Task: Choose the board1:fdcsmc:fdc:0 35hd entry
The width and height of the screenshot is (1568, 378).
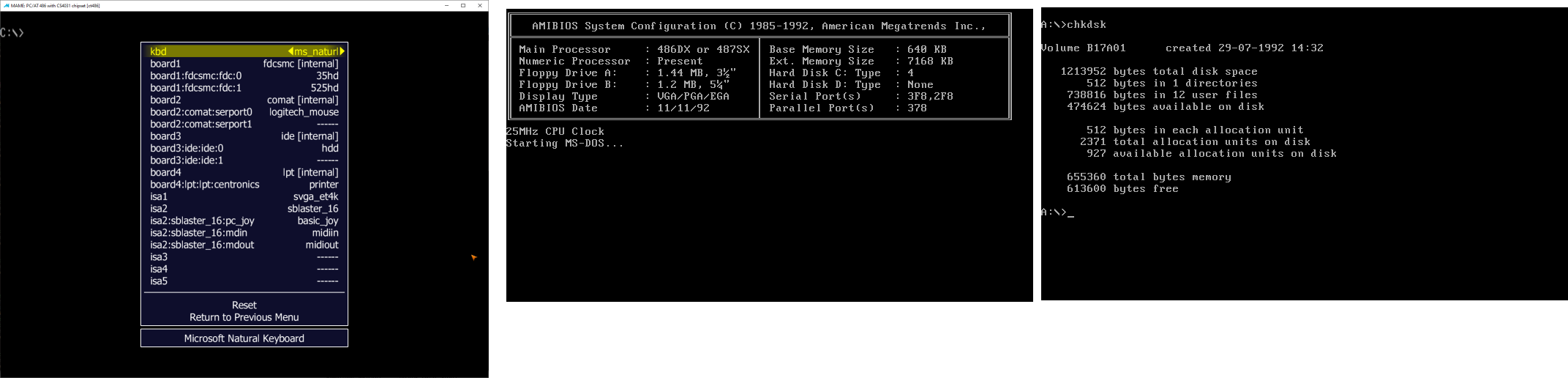Action: 244,75
